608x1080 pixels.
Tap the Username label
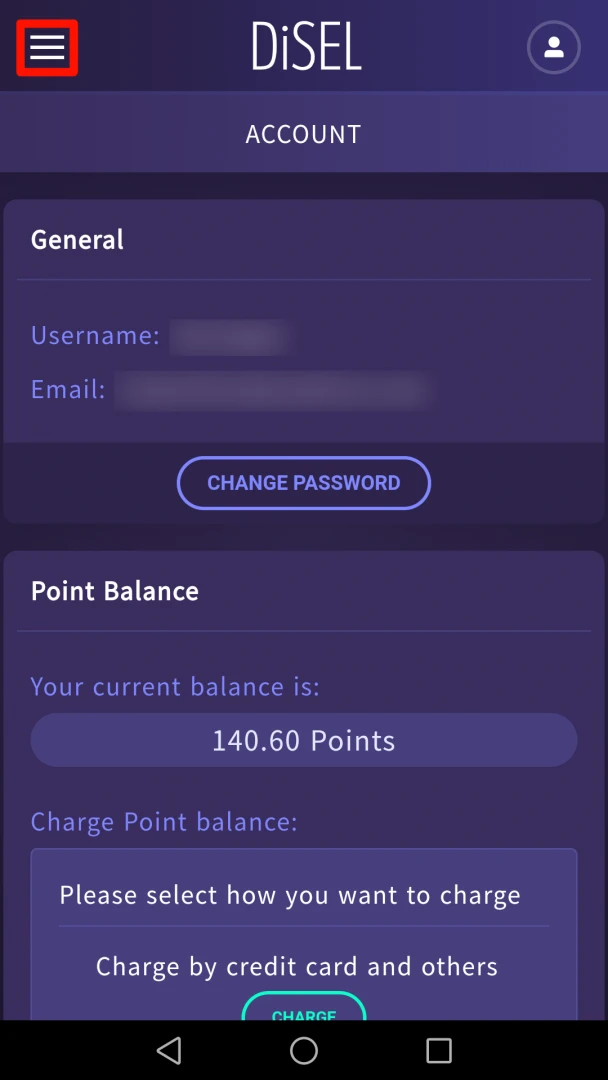[95, 336]
